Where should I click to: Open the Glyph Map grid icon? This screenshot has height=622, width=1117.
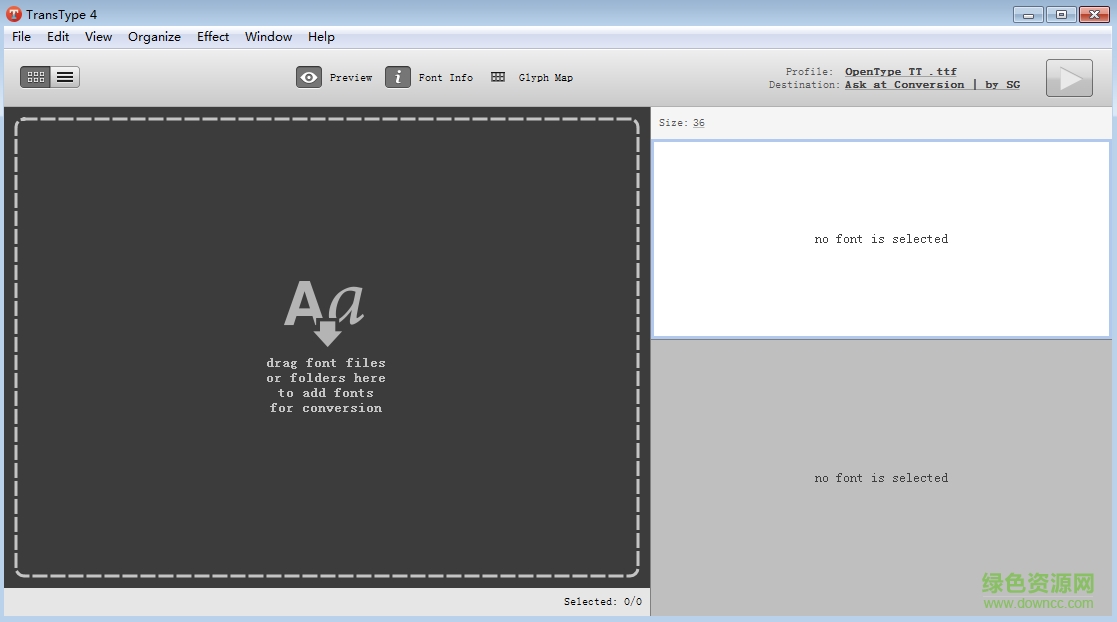pos(498,77)
